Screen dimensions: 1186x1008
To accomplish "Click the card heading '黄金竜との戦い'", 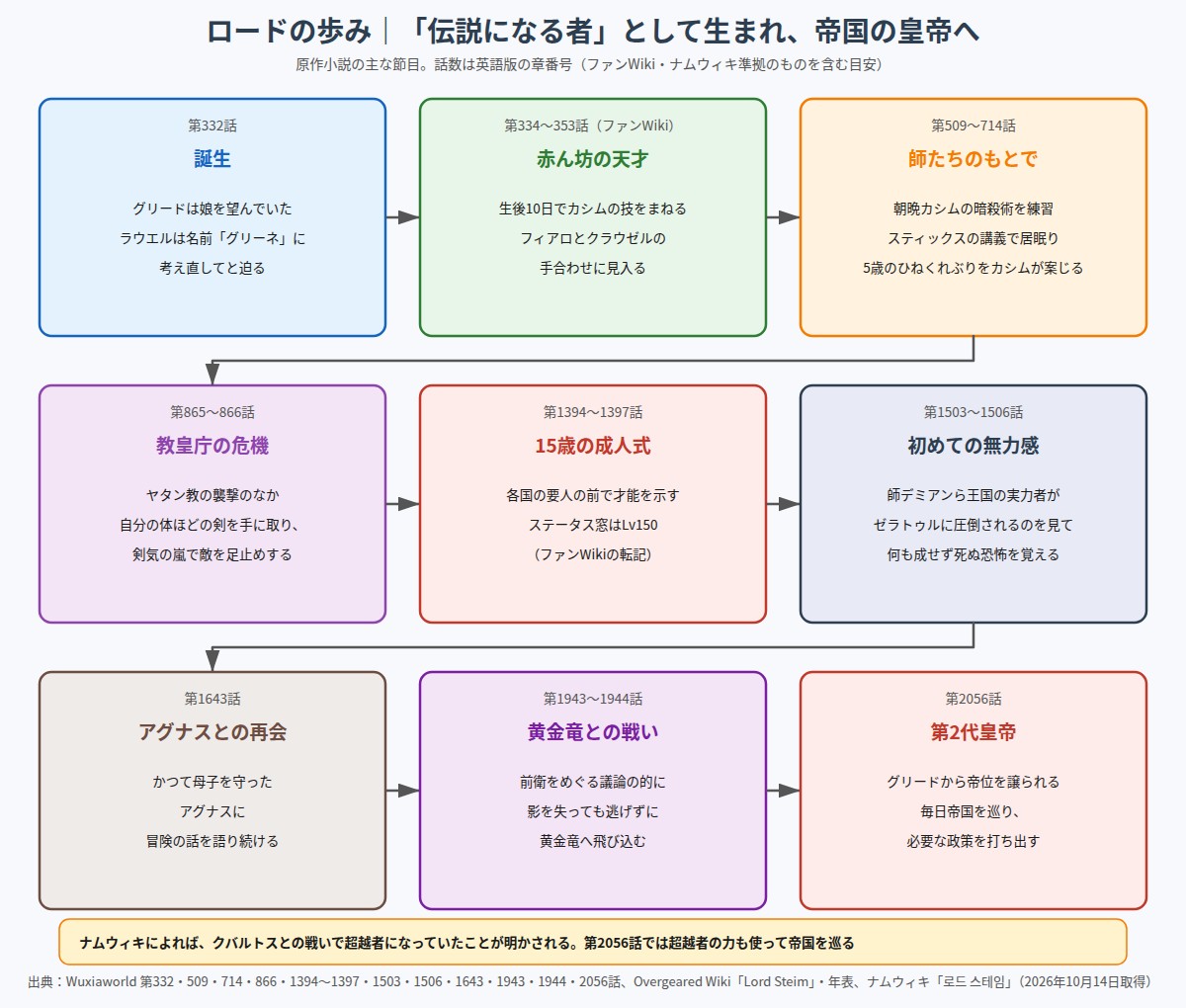I will tap(593, 732).
